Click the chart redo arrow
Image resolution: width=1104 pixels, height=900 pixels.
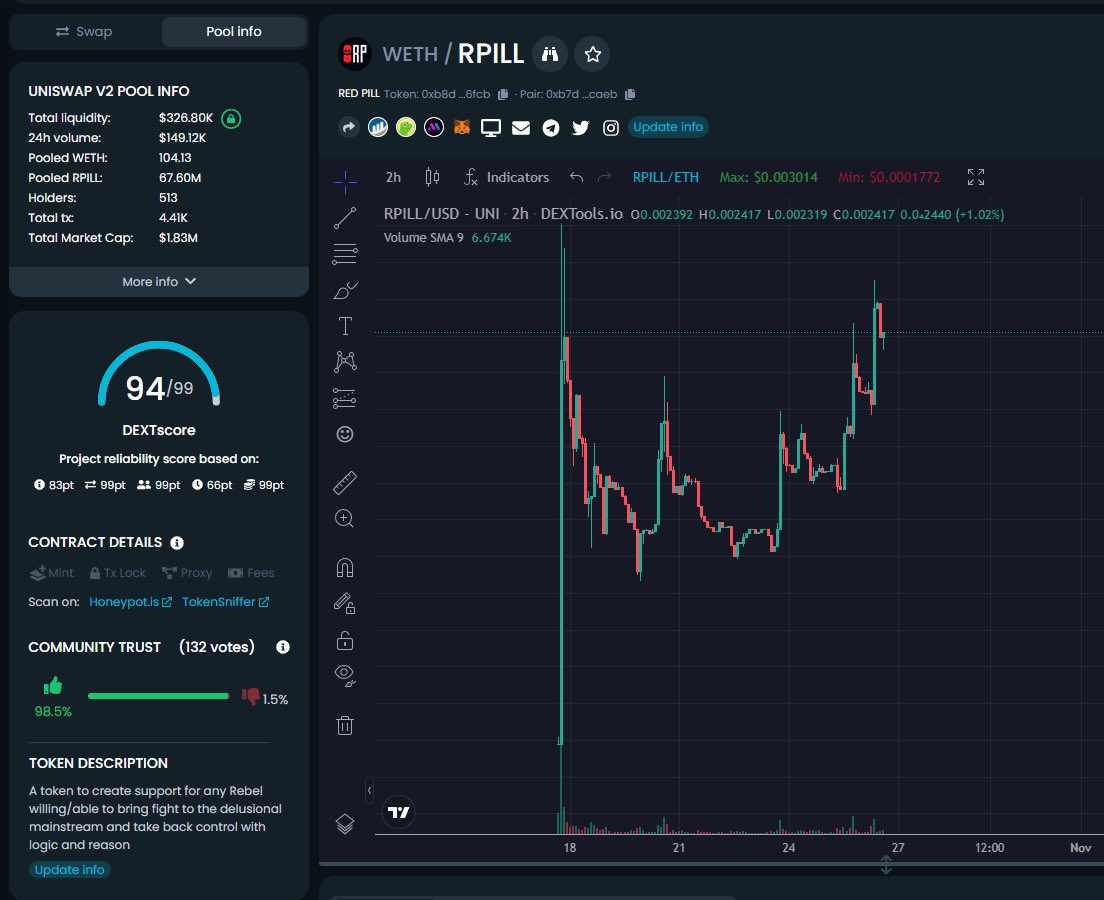[x=604, y=177]
